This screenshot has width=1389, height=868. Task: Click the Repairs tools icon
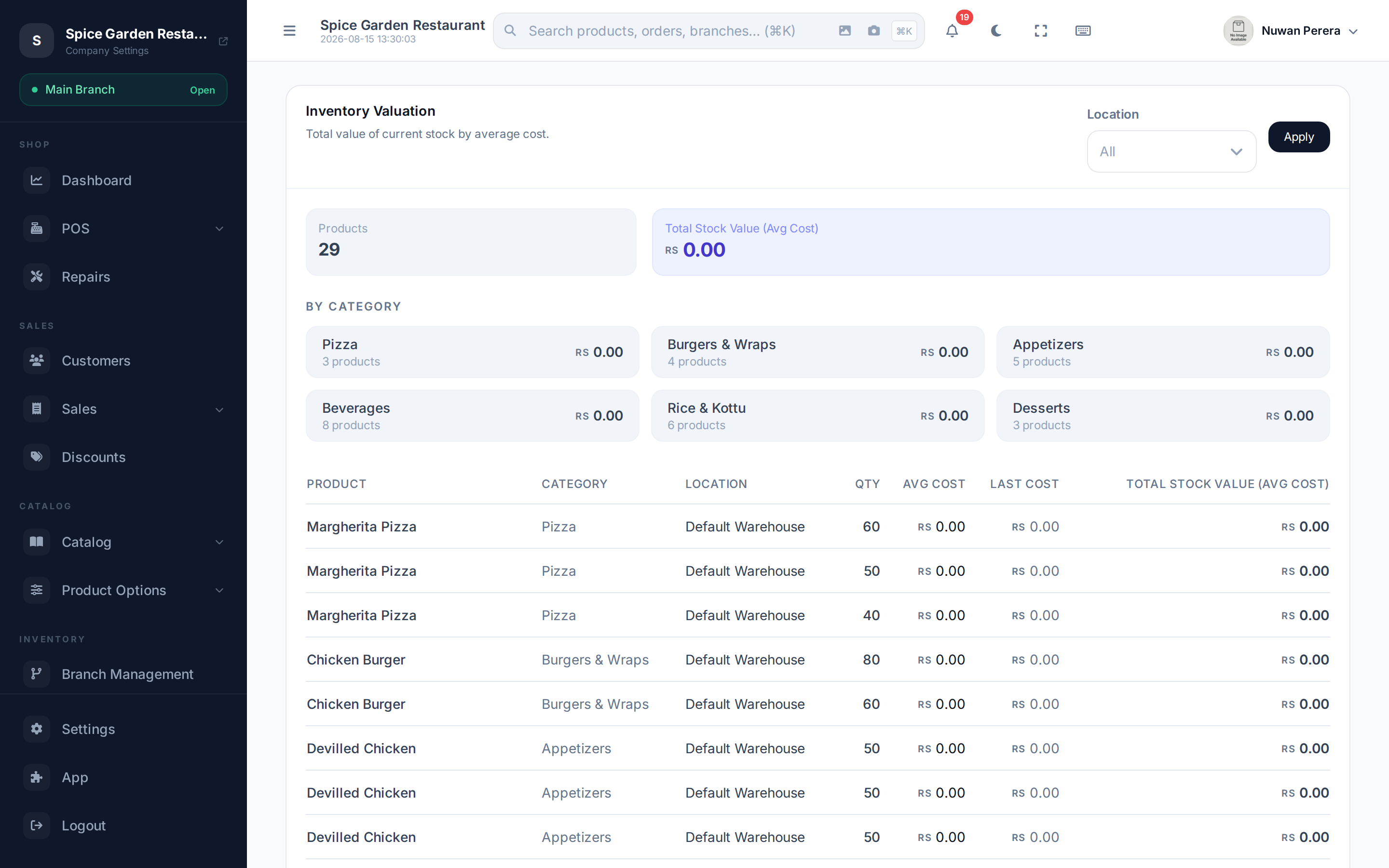[37, 277]
